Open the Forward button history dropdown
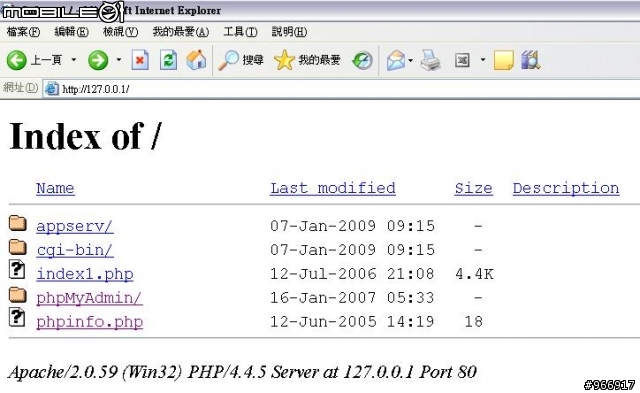Image resolution: width=640 pixels, height=393 pixels. (x=119, y=60)
